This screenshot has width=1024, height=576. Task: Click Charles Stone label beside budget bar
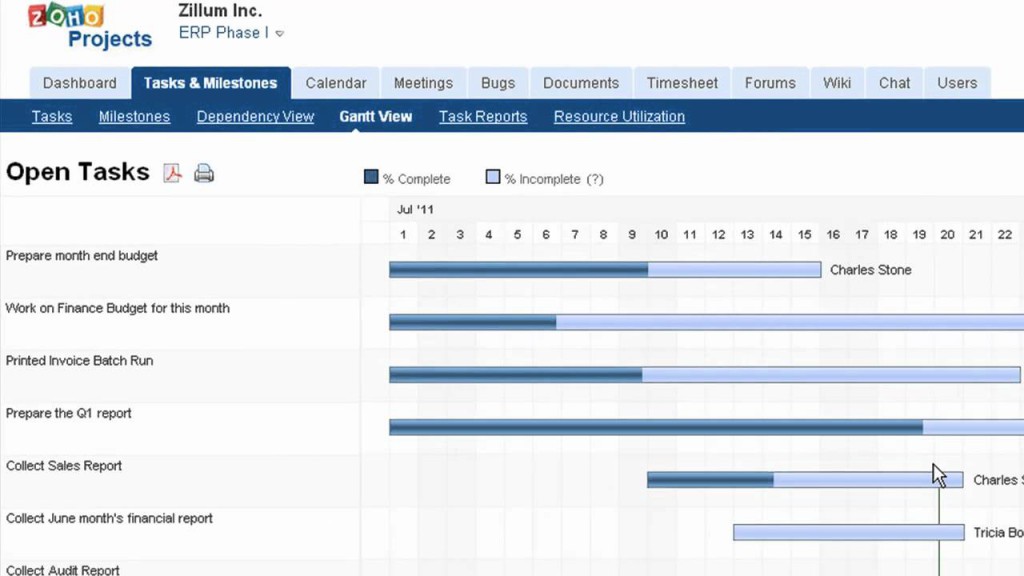pos(871,270)
